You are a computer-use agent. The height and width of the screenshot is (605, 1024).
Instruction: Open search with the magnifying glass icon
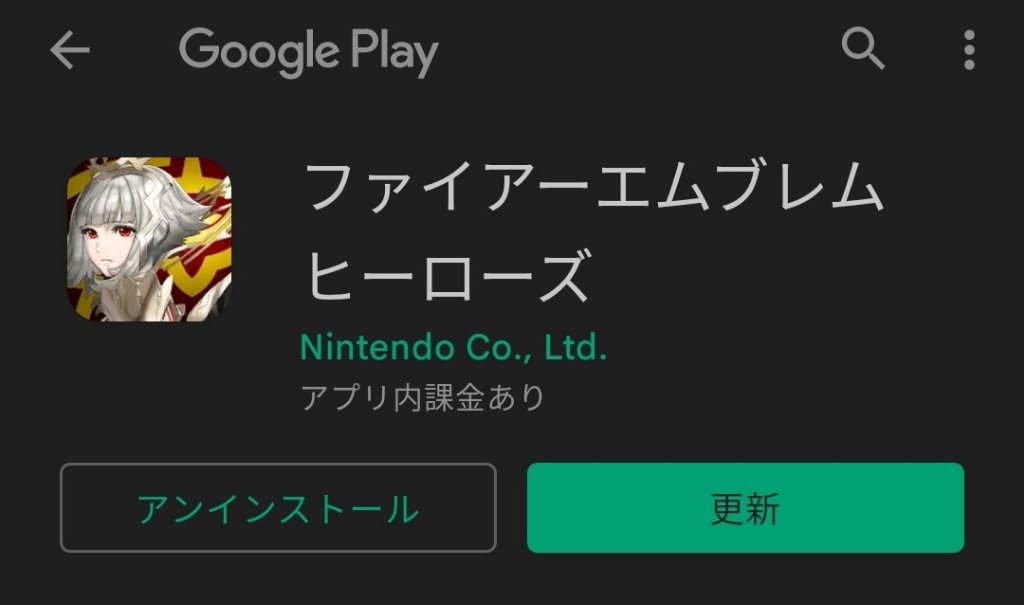coord(863,48)
